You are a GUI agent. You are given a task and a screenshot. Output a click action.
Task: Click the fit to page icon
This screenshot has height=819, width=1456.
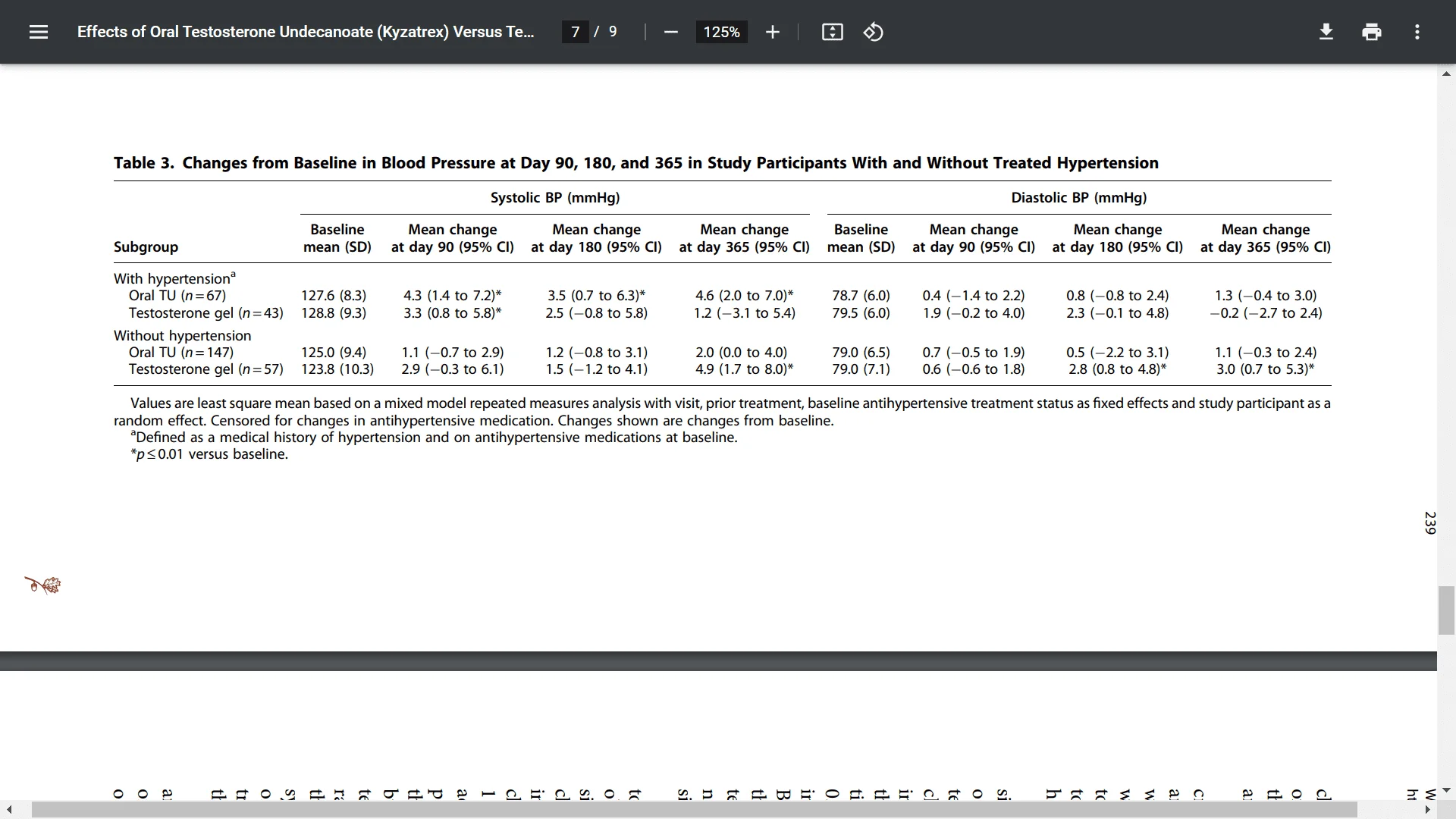[x=832, y=32]
